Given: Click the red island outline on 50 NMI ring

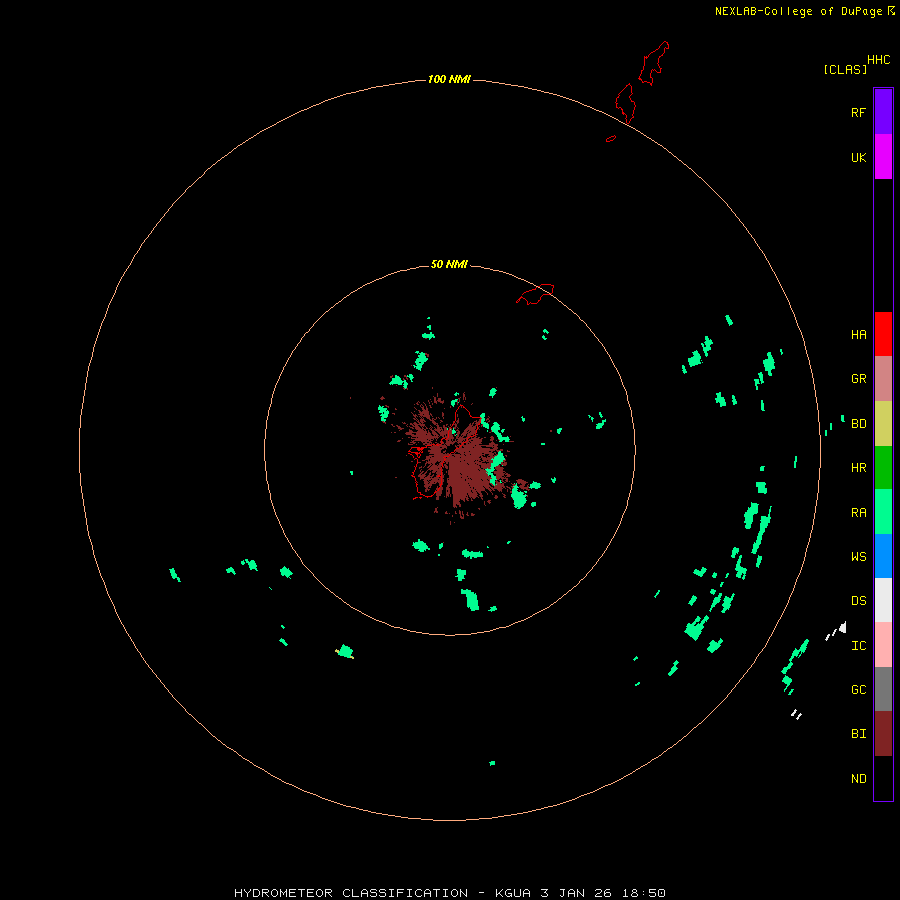Looking at the screenshot, I should tap(535, 294).
